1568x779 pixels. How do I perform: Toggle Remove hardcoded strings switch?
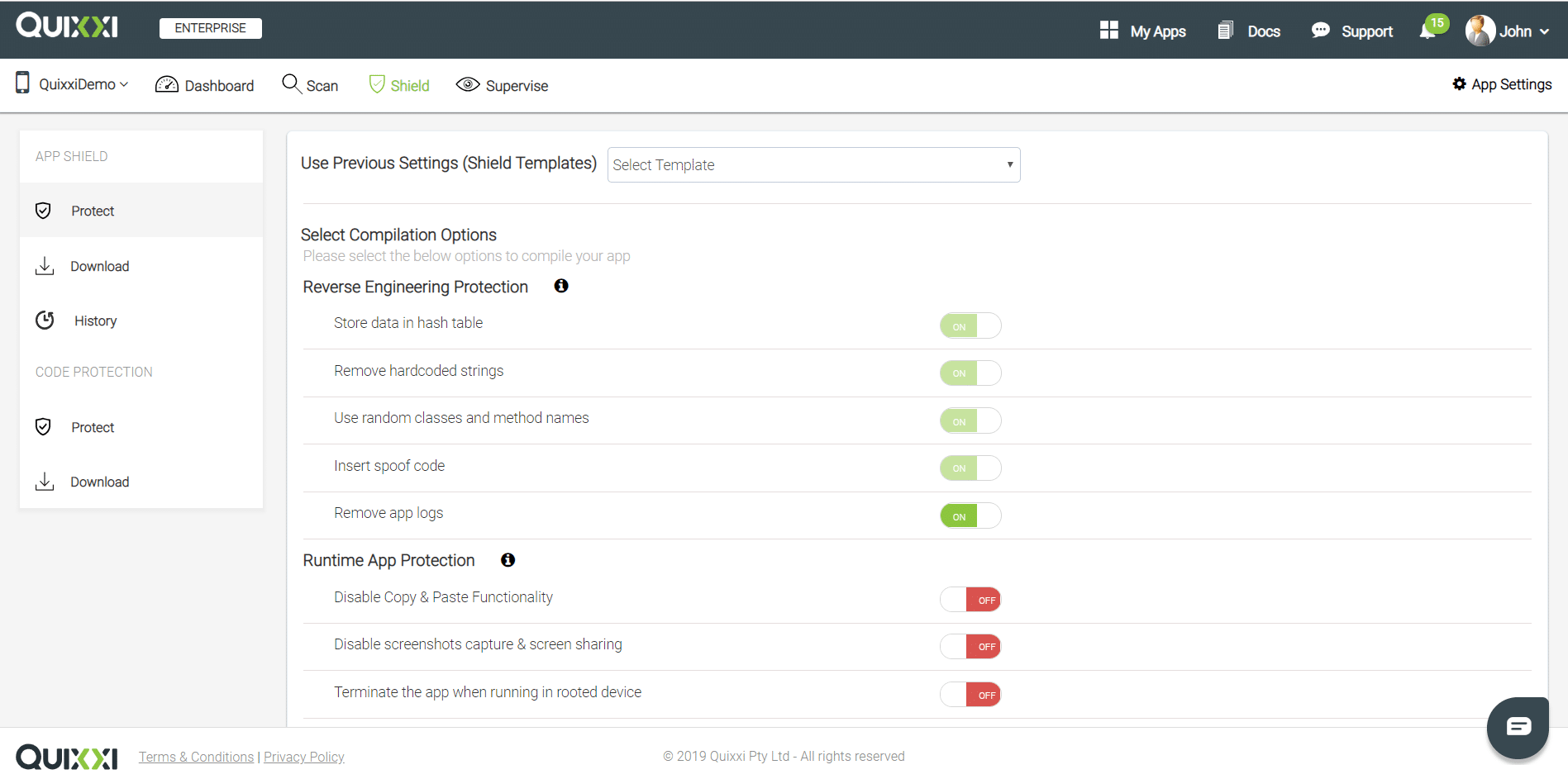pyautogui.click(x=970, y=373)
